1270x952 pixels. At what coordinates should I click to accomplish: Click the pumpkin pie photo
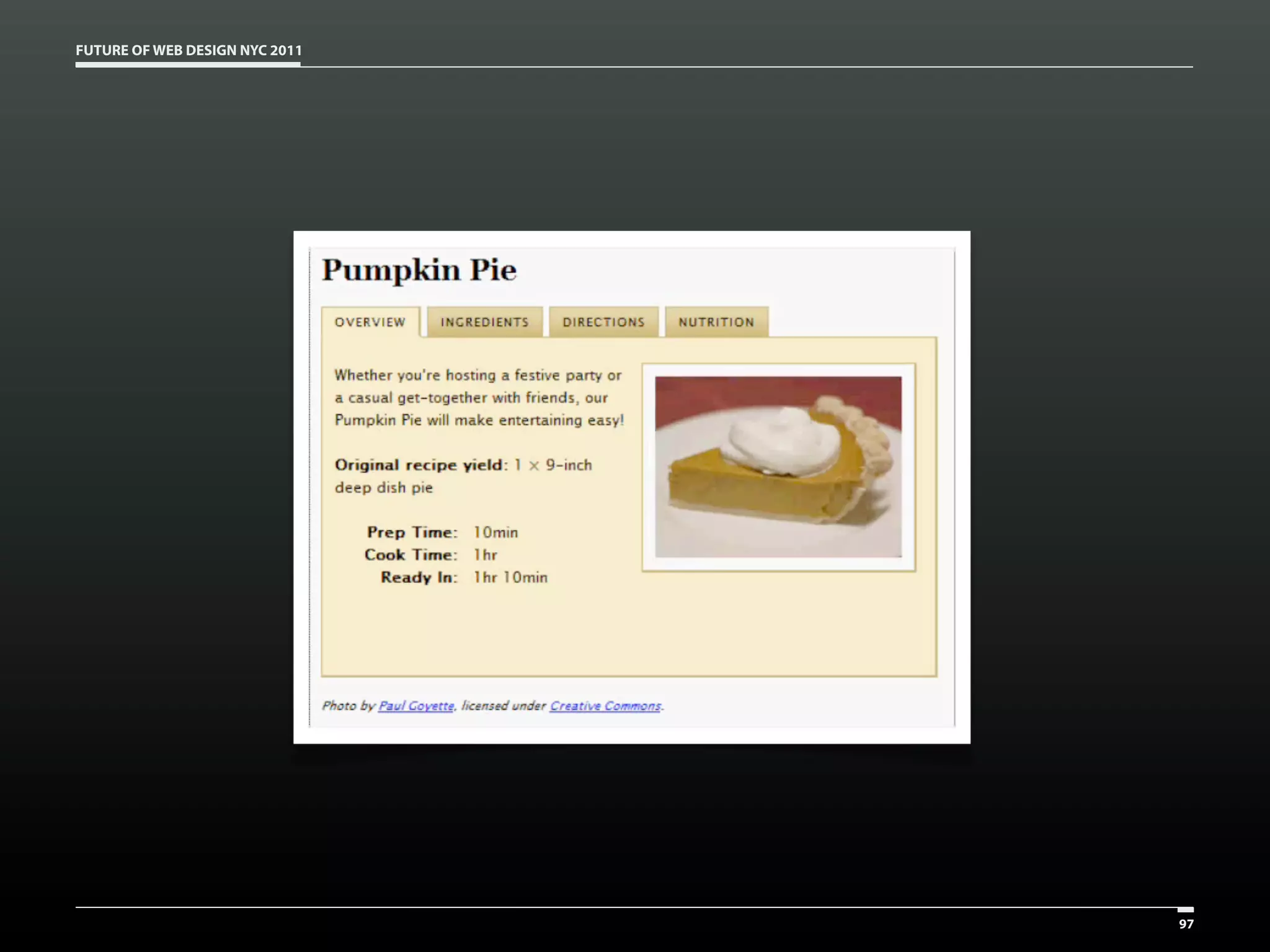[x=778, y=467]
